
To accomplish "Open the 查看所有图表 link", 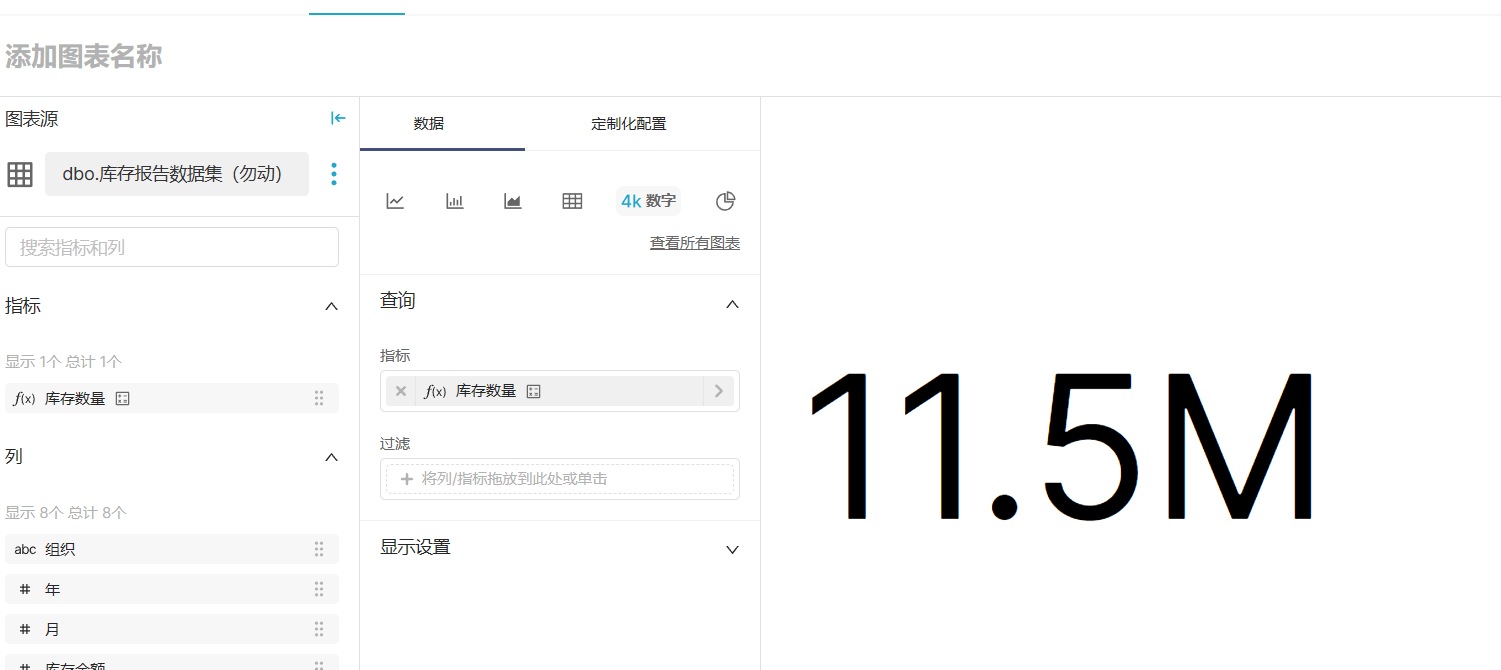I will coord(695,243).
